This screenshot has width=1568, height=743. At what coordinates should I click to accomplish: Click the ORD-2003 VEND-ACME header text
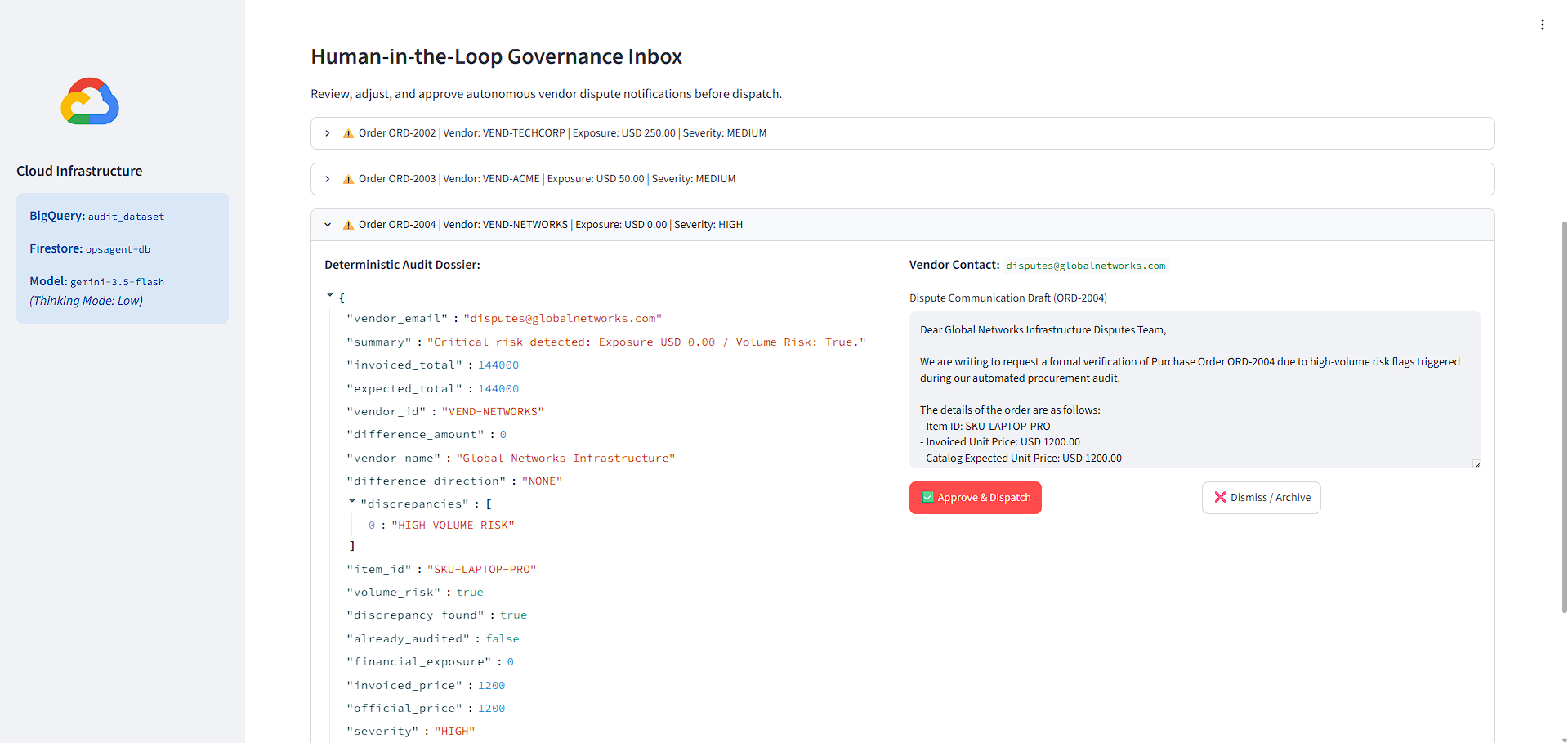pos(547,179)
